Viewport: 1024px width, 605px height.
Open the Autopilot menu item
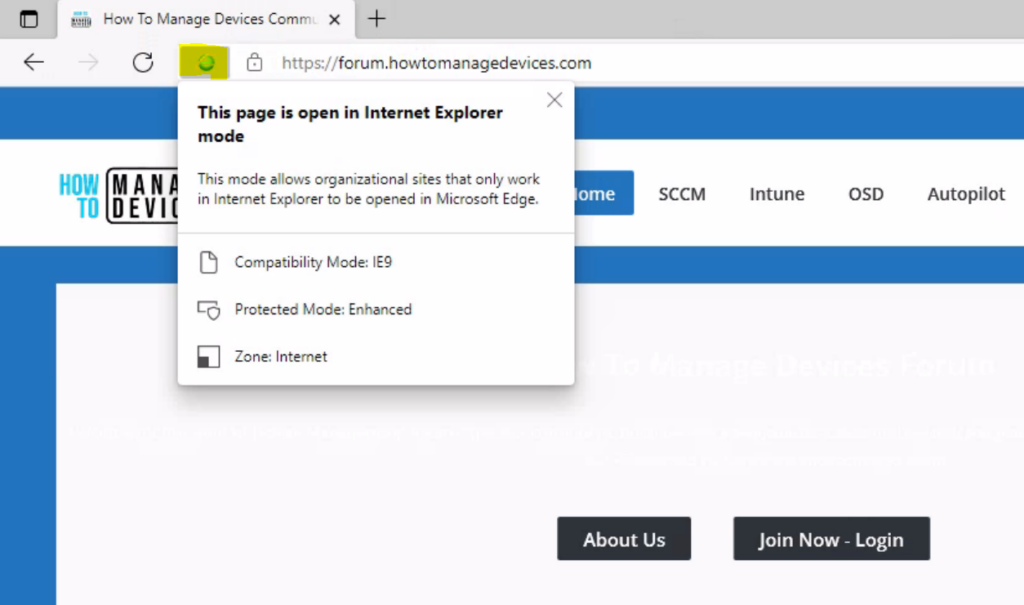pyautogui.click(x=966, y=194)
